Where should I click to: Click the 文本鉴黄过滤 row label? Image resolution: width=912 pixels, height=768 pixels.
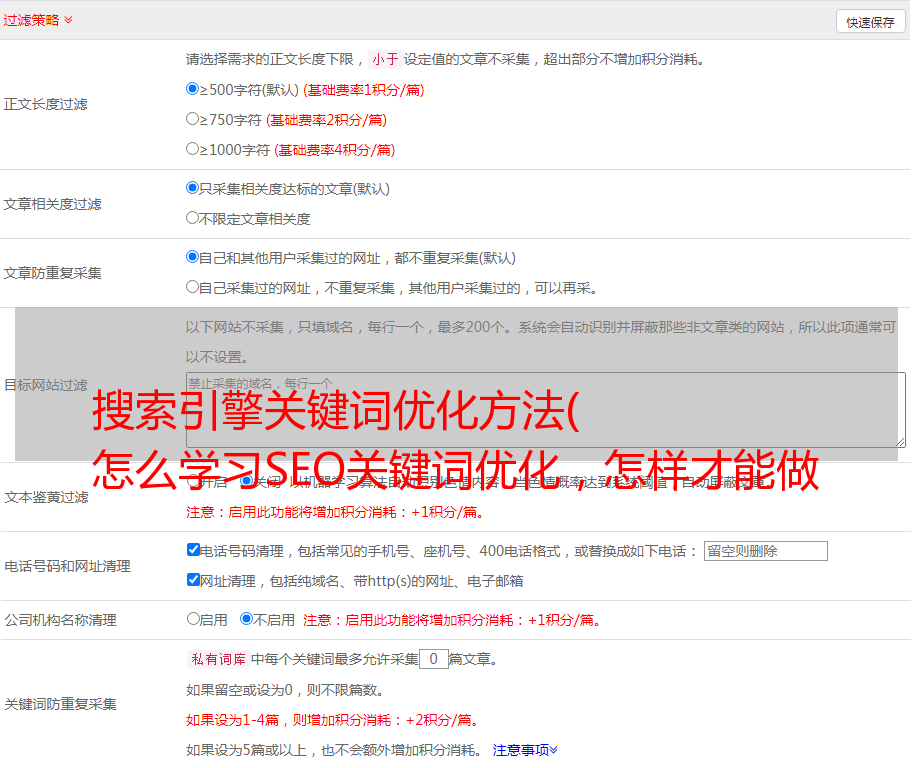point(47,497)
